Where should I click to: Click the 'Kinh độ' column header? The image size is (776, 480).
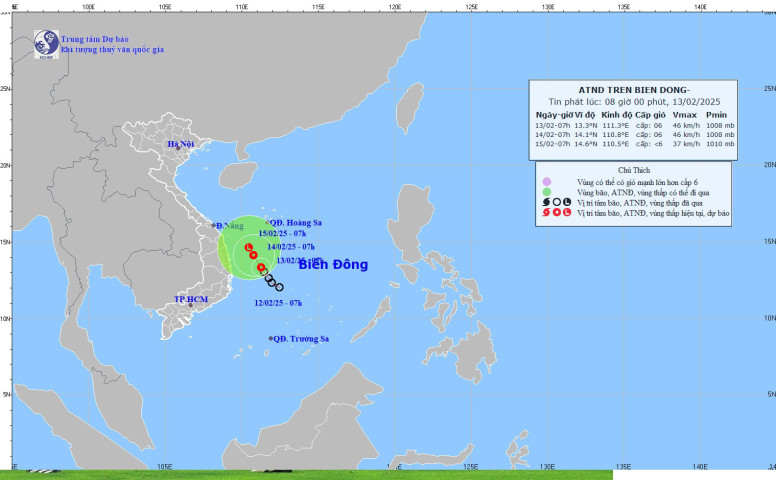click(x=617, y=115)
